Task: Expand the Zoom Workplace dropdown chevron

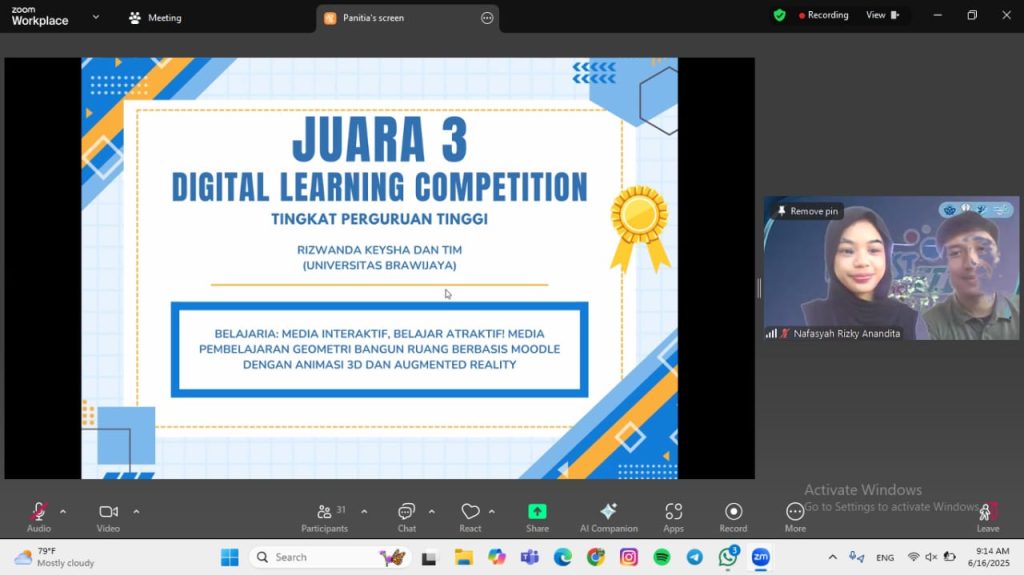Action: (96, 17)
